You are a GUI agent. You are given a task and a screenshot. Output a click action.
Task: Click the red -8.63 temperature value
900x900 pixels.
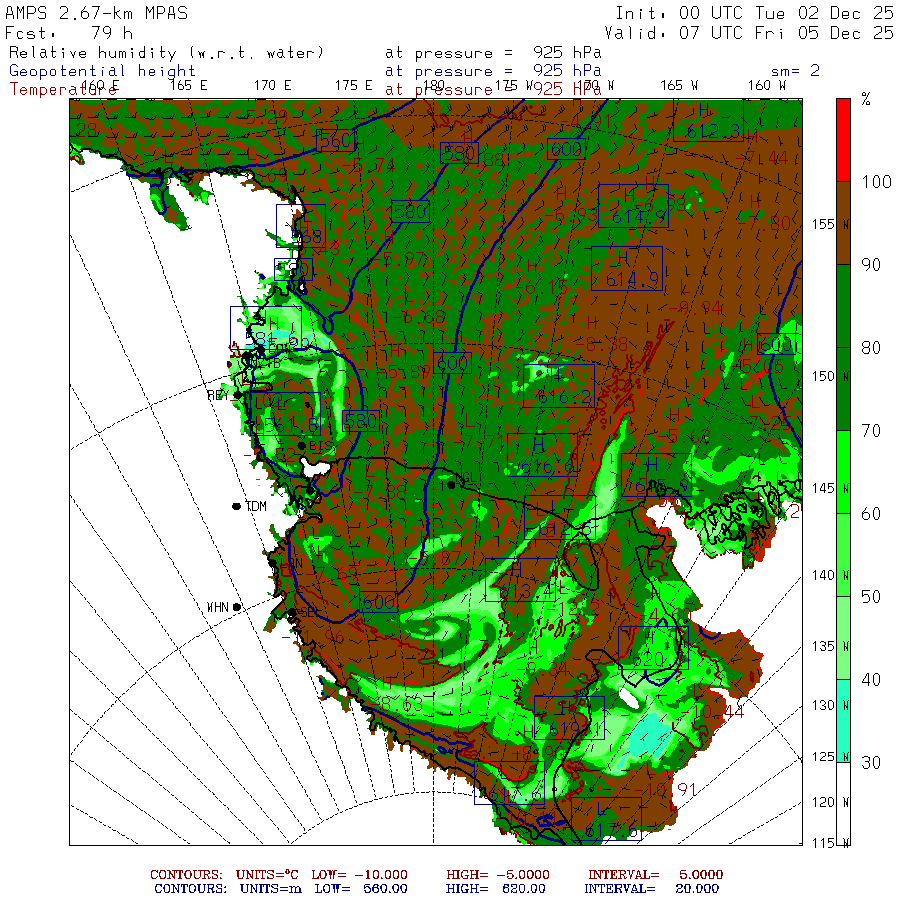click(x=398, y=704)
